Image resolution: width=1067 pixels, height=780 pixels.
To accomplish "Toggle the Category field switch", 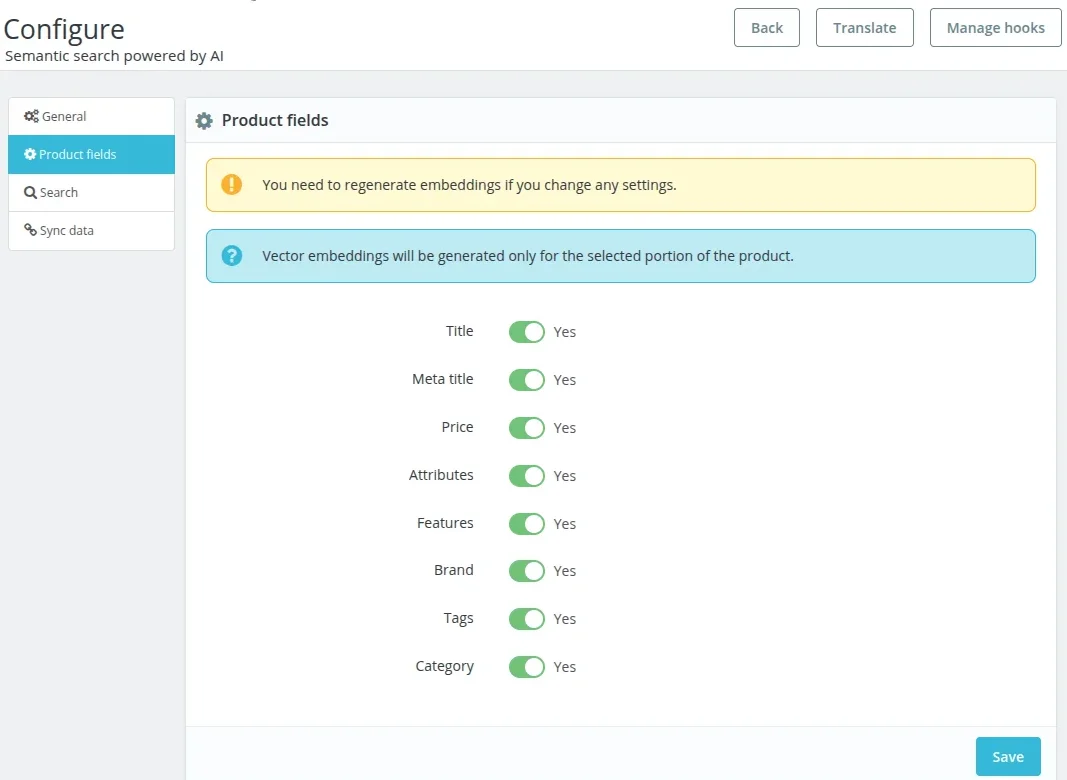I will point(526,667).
